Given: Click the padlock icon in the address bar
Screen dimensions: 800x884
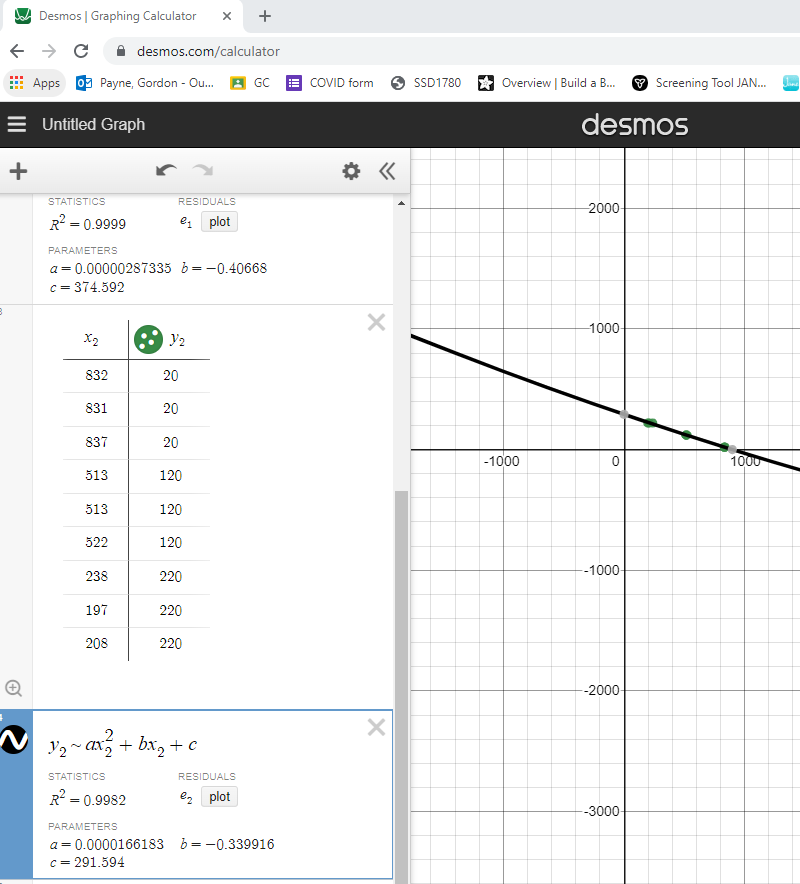Looking at the screenshot, I should 120,50.
